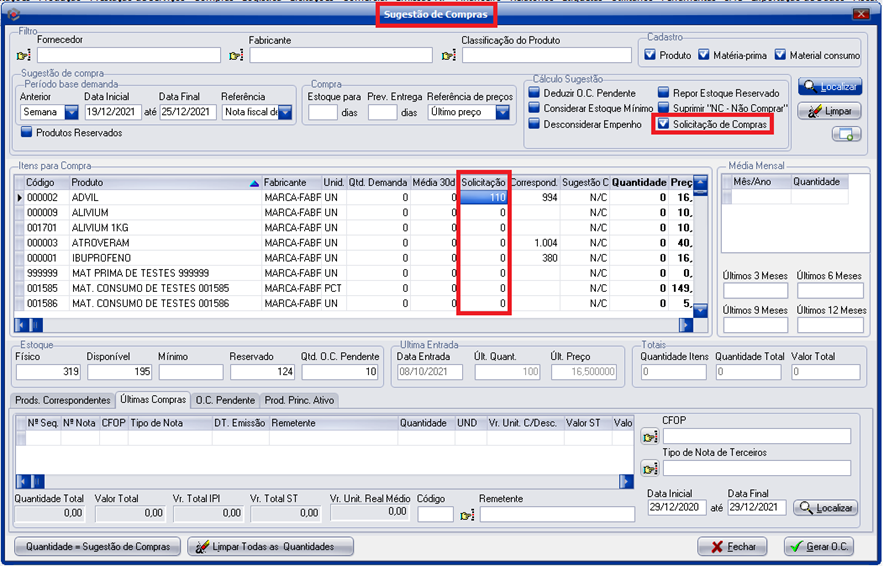Open the Fornecedor lookup icon
884x566 pixels.
pos(24,55)
